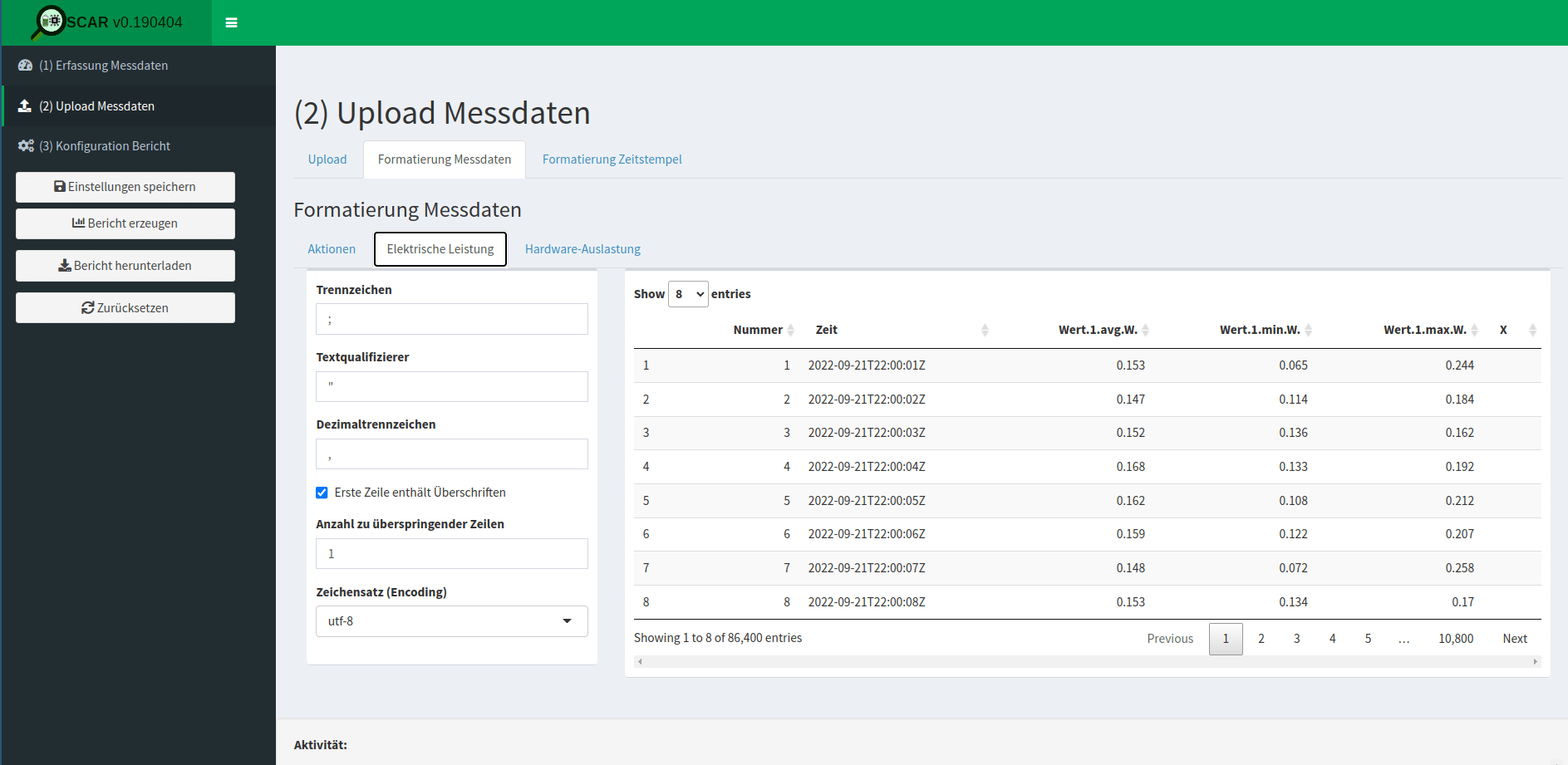Click the sort icon beside Wert.1.max.W.
1568x765 pixels.
[x=1473, y=329]
